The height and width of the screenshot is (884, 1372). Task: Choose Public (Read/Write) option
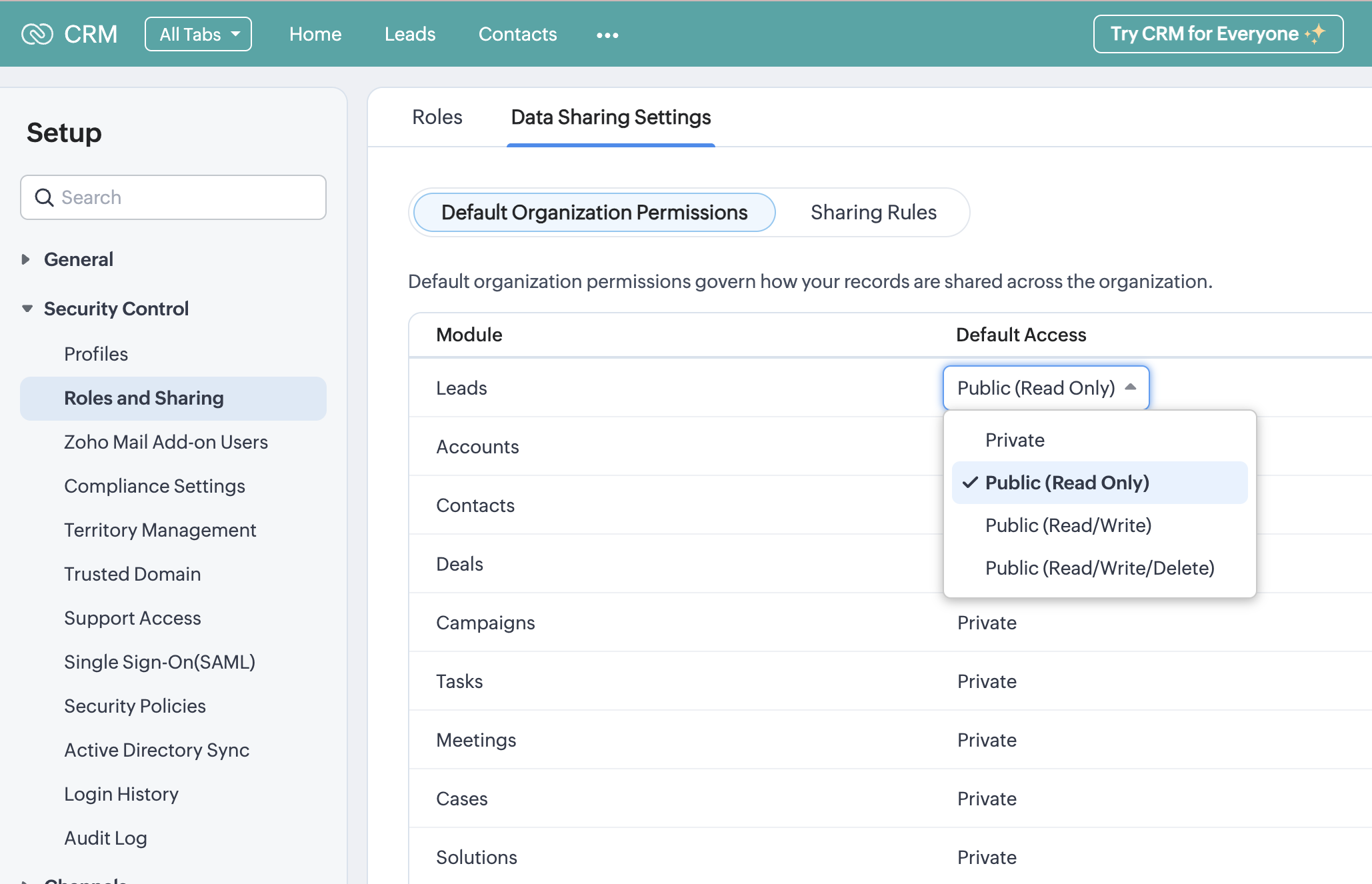pos(1068,525)
